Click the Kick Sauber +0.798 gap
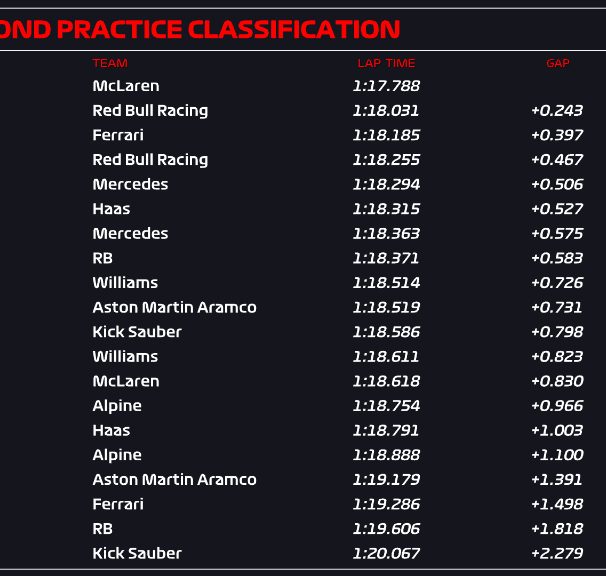606x576 pixels. [x=557, y=332]
